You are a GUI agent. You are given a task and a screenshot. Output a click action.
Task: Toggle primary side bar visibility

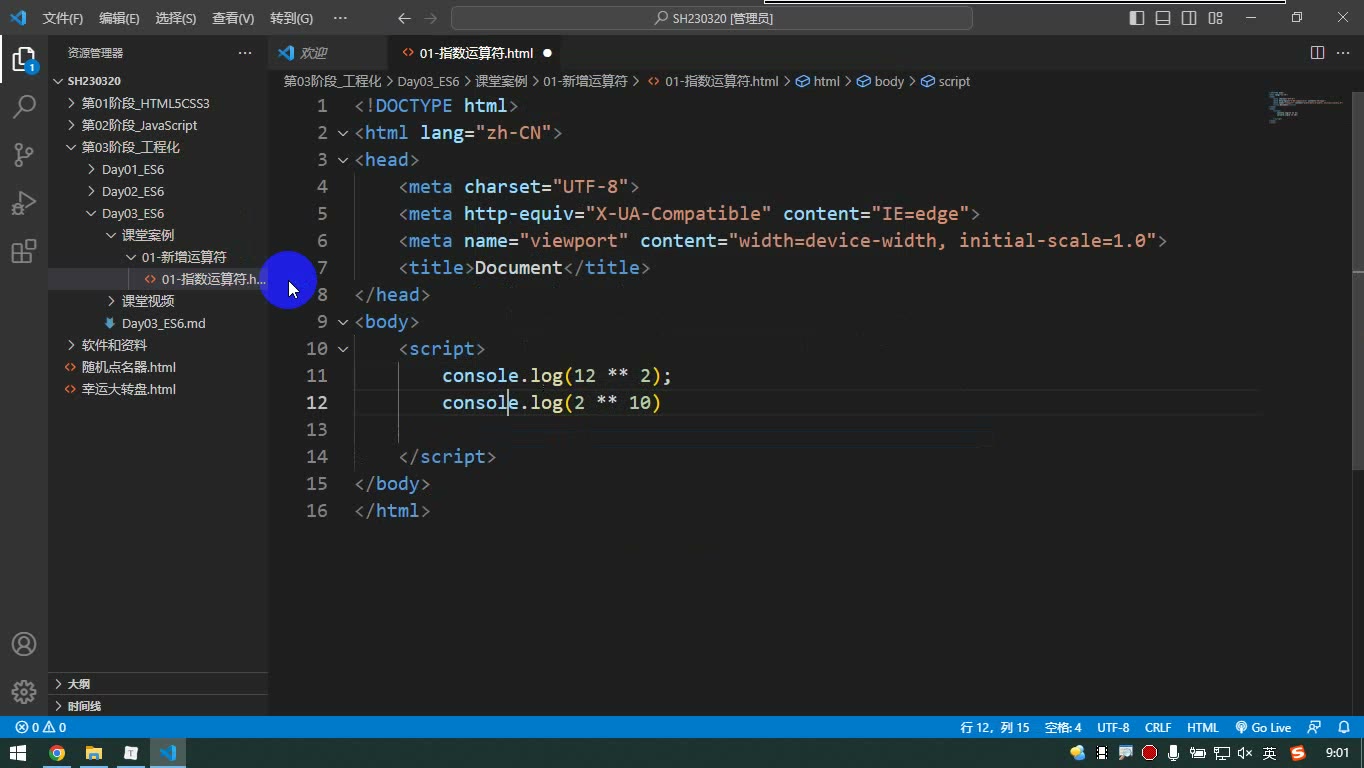(x=1137, y=18)
